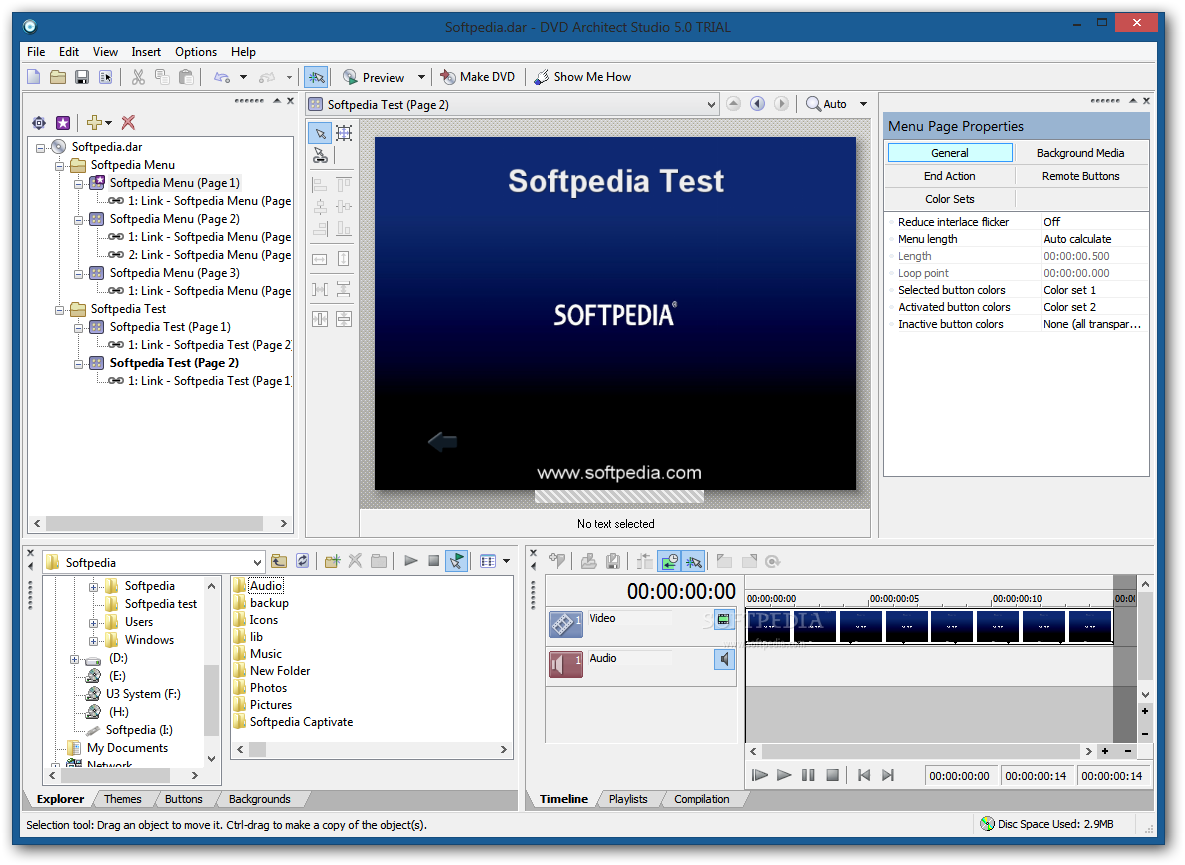Open the Auto zoom dropdown
Viewport: 1185px width, 865px height.
[x=863, y=104]
